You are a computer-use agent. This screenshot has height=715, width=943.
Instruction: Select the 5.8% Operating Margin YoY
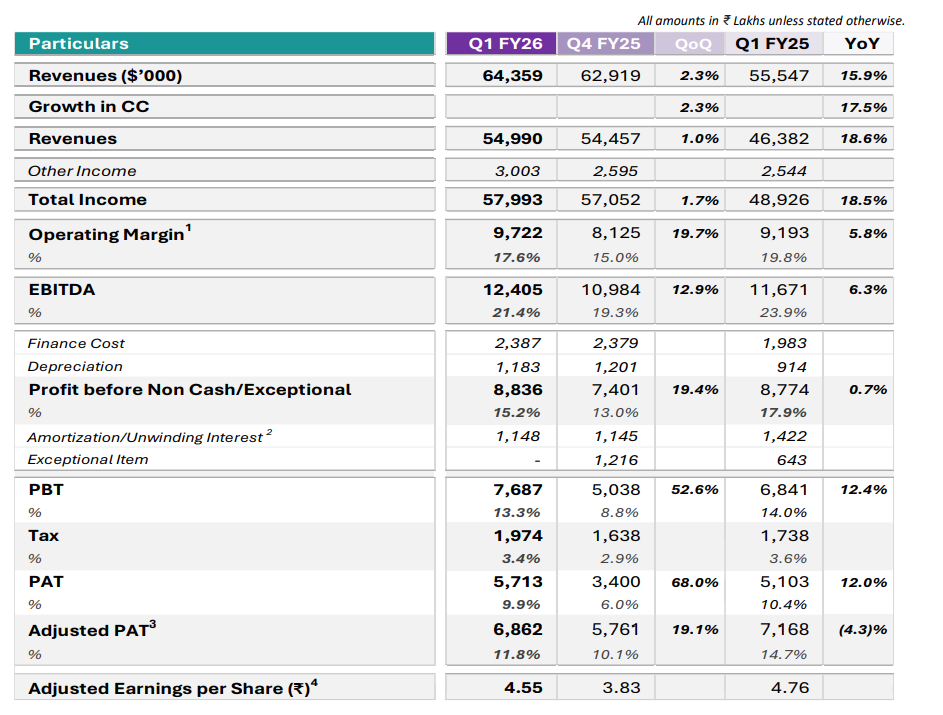point(868,233)
